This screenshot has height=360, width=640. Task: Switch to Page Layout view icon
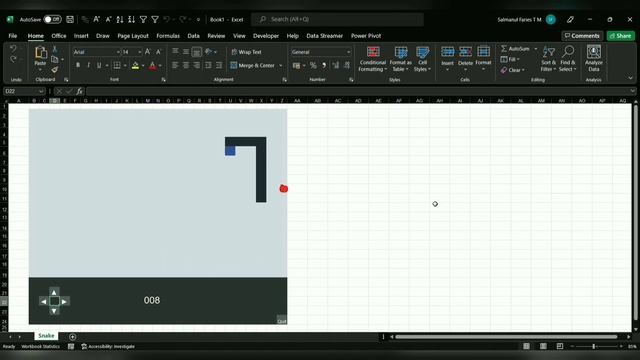coord(543,346)
